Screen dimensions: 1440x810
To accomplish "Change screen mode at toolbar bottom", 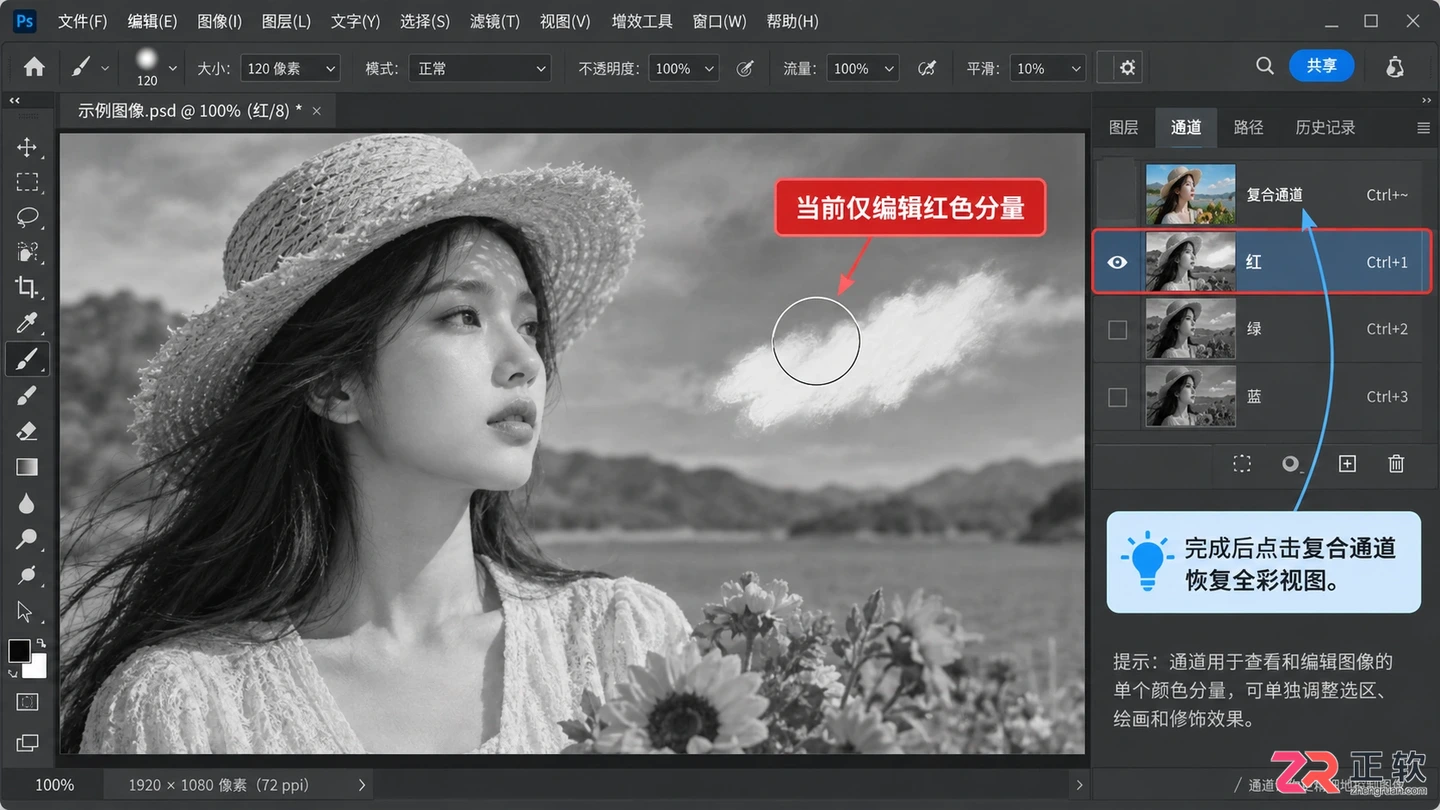I will (27, 742).
